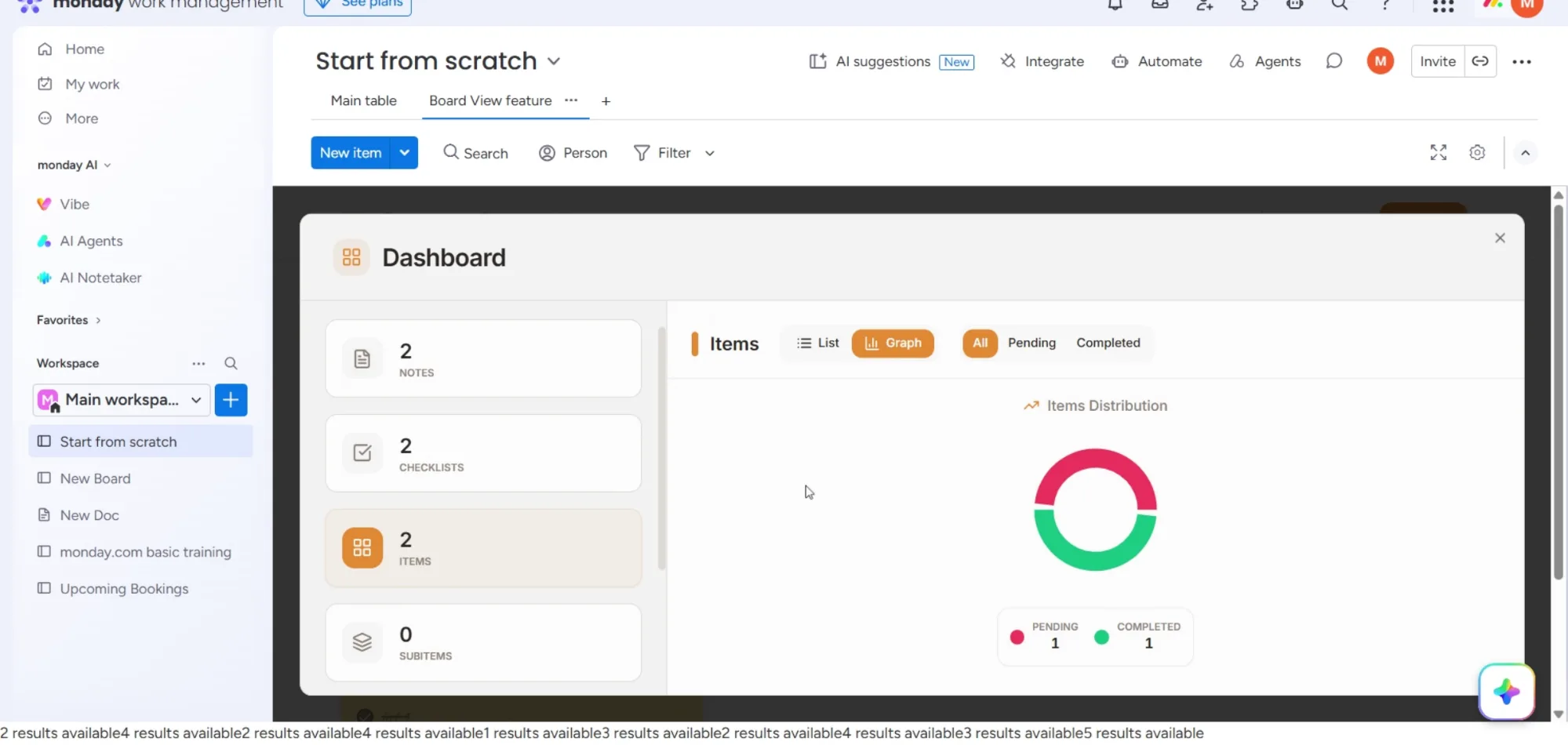Open board options three-dot menu
This screenshot has height=745, width=1568.
coord(1522,62)
